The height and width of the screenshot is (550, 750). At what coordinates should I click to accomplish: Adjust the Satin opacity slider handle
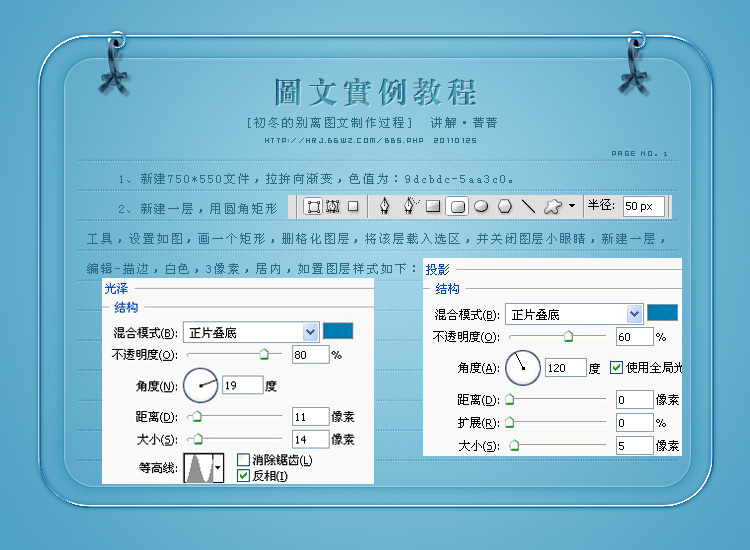coord(264,354)
